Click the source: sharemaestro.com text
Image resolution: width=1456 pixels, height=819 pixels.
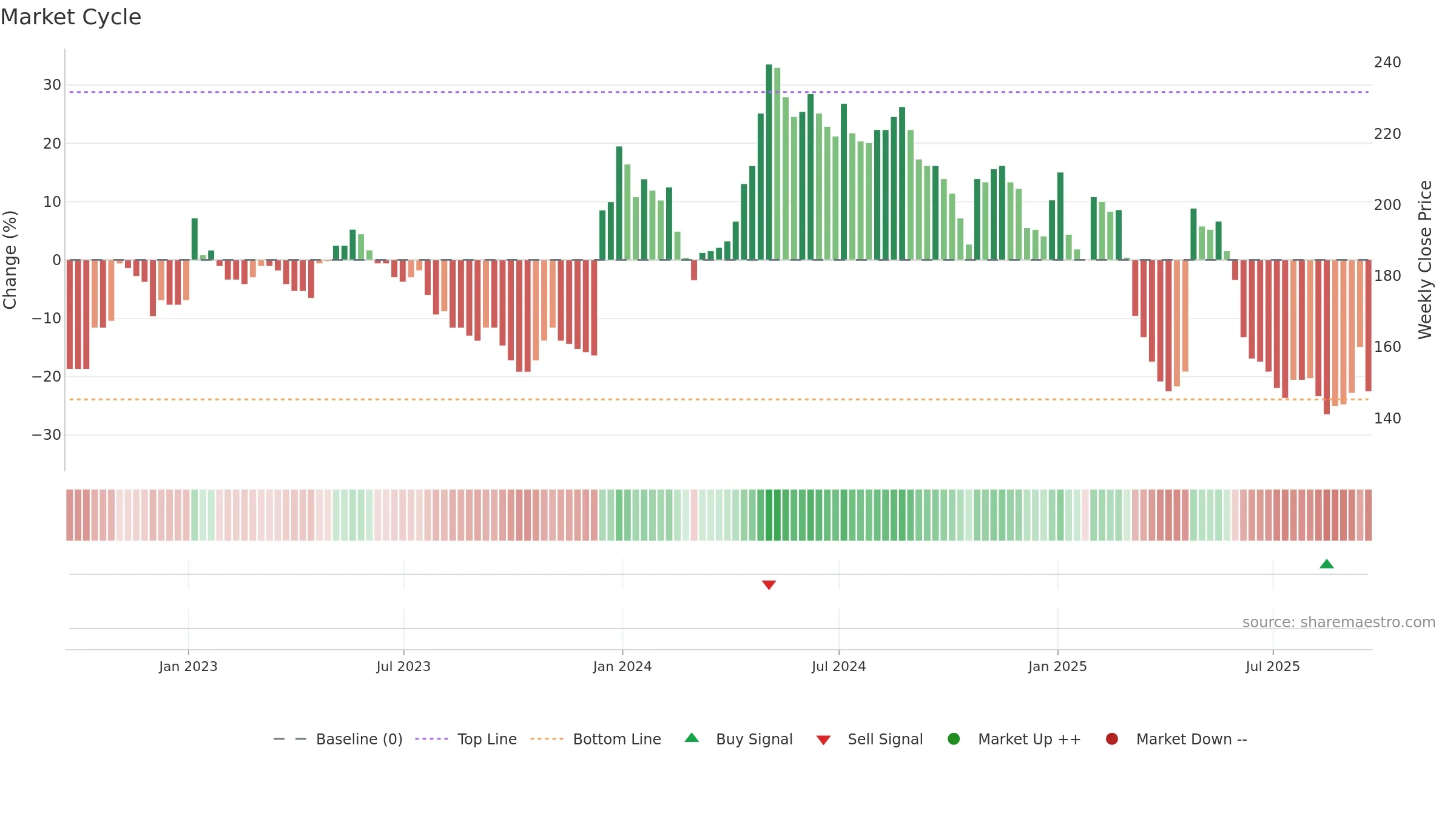tap(1339, 622)
